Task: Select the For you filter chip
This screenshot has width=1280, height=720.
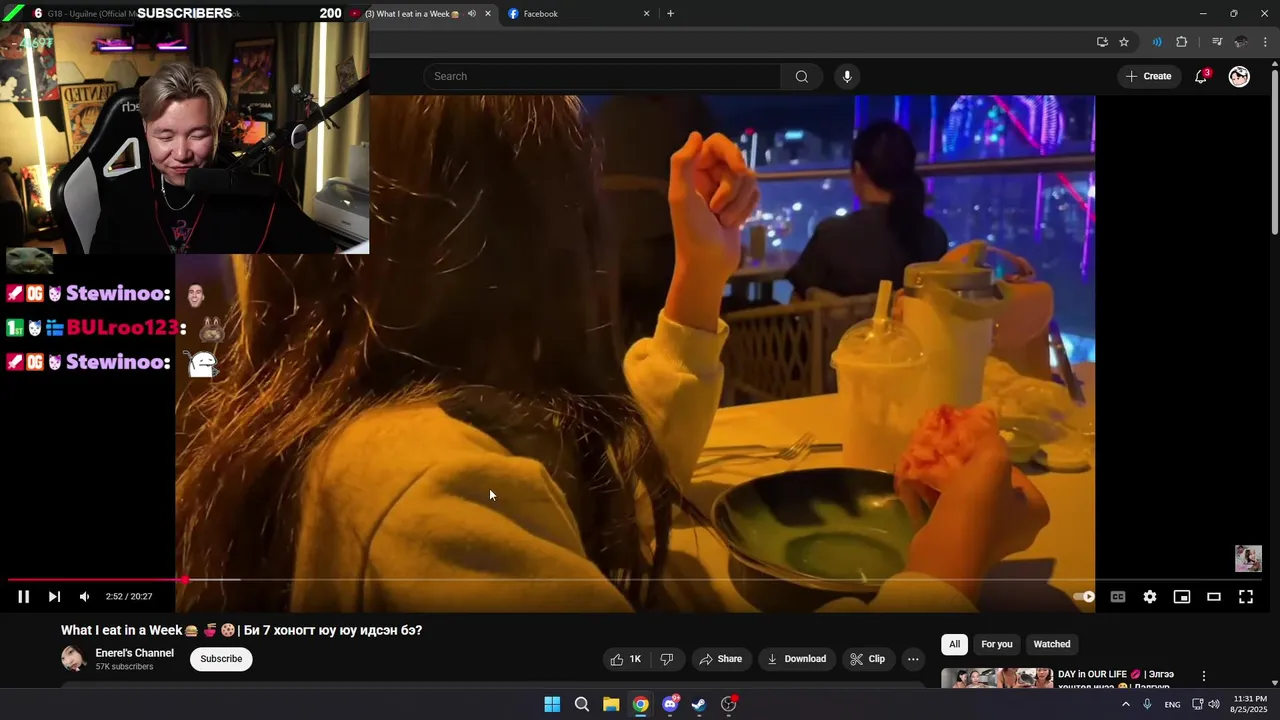Action: pos(997,644)
